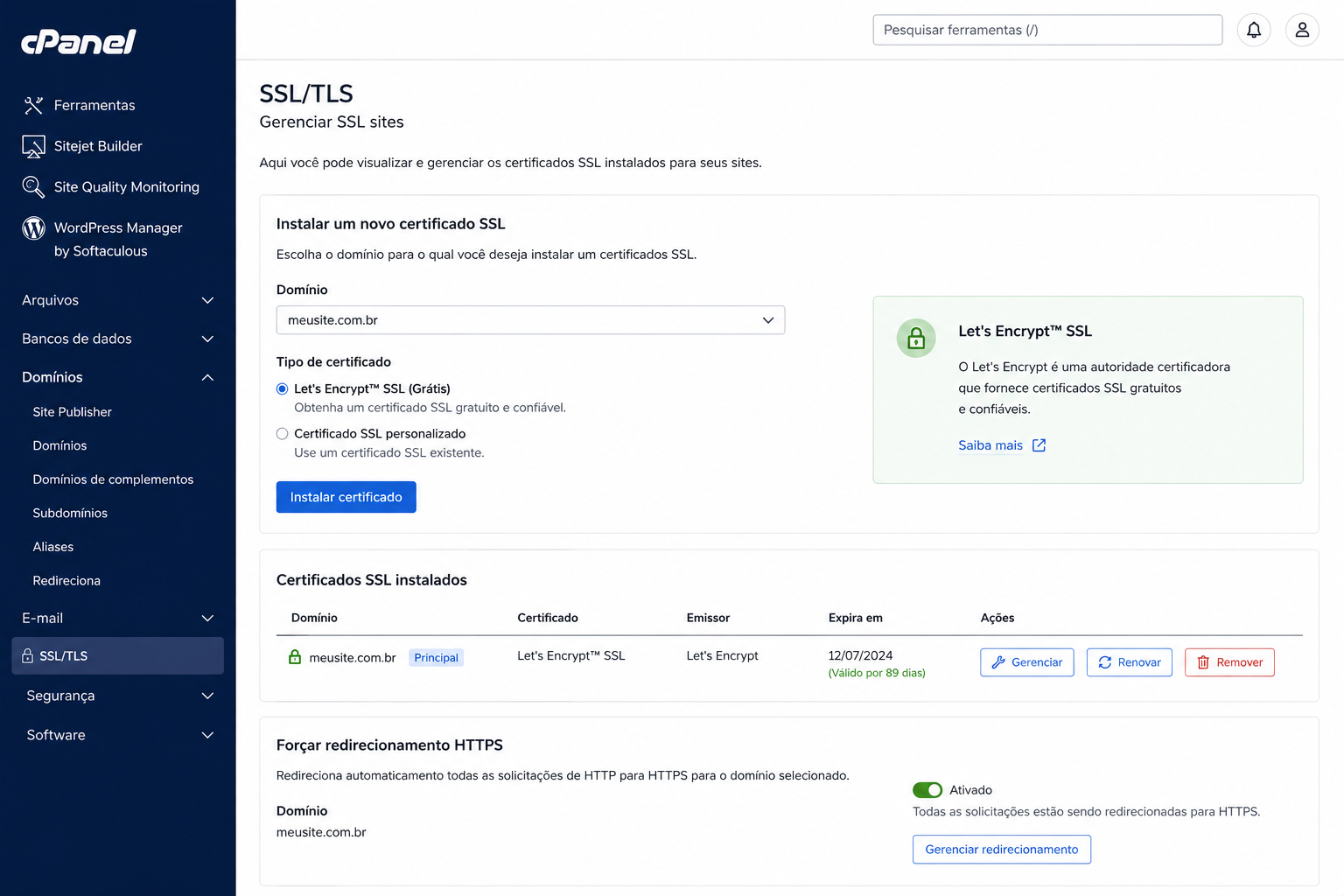Click the WordPress Manager logo icon

click(33, 227)
